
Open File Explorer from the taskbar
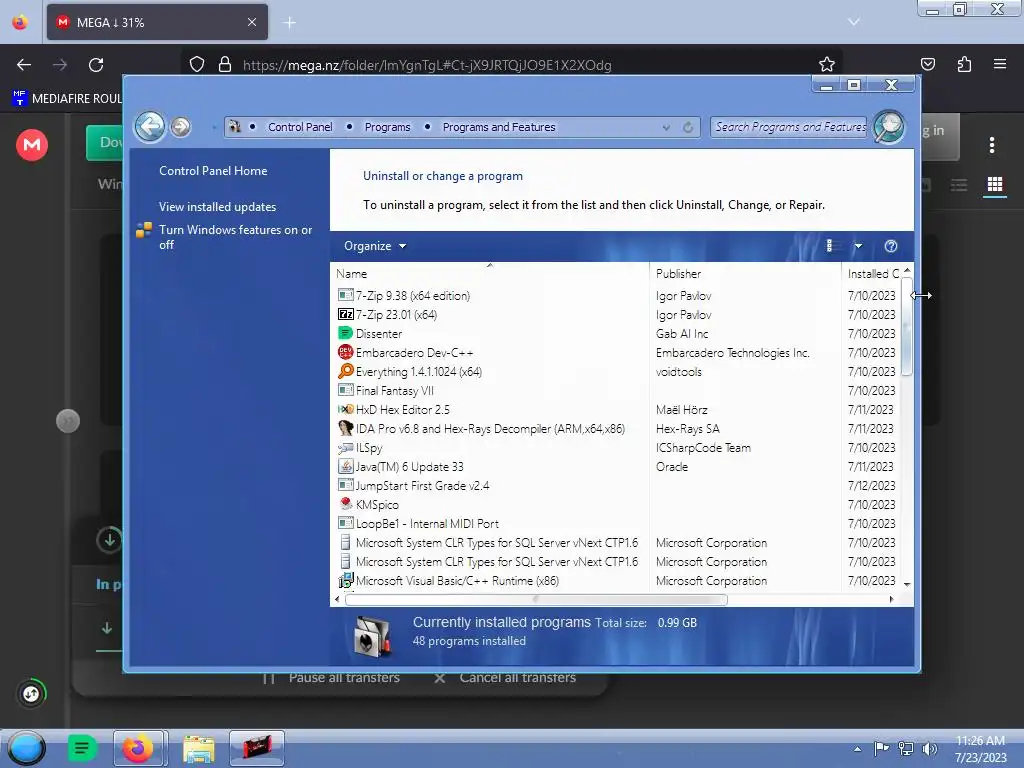199,748
